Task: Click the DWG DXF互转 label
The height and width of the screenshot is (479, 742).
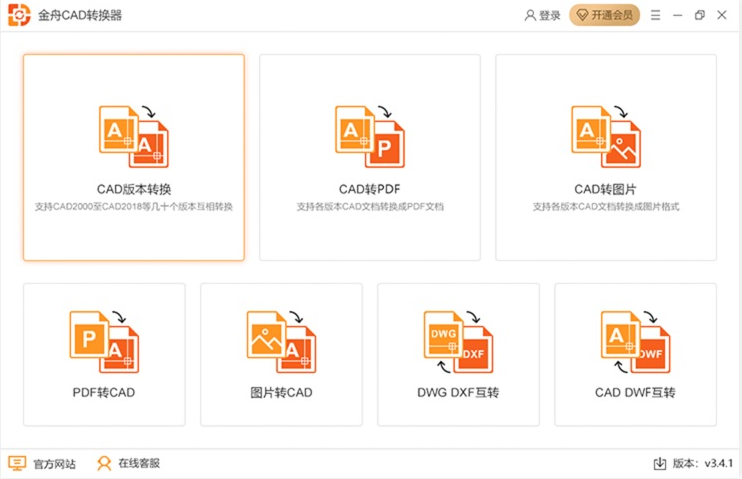Action: click(x=458, y=392)
